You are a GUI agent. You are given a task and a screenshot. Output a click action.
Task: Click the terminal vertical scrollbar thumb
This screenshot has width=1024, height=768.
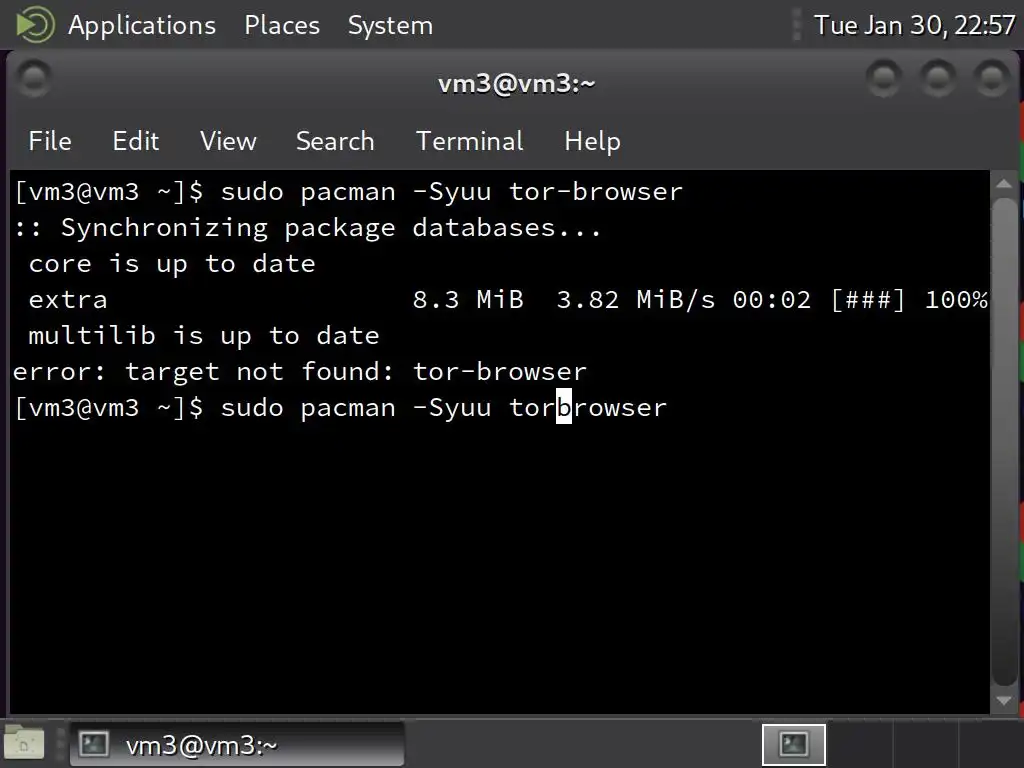1004,442
